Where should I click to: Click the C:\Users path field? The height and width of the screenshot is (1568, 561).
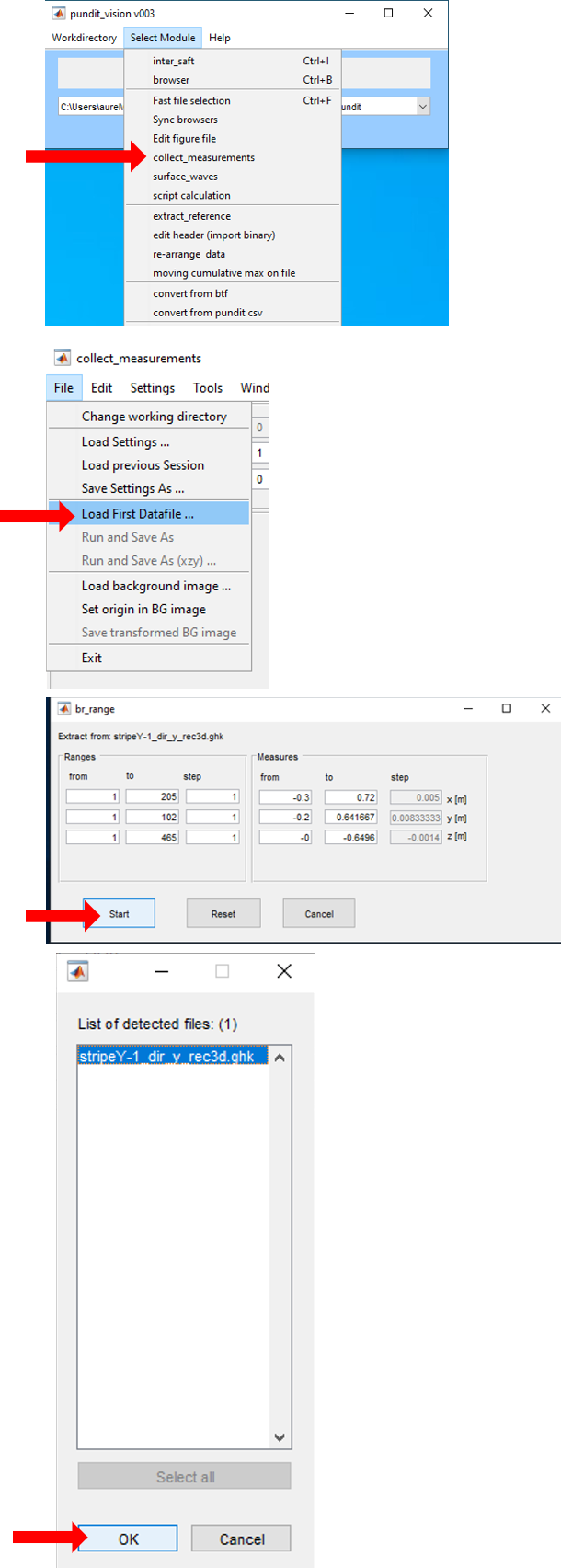coord(91,107)
